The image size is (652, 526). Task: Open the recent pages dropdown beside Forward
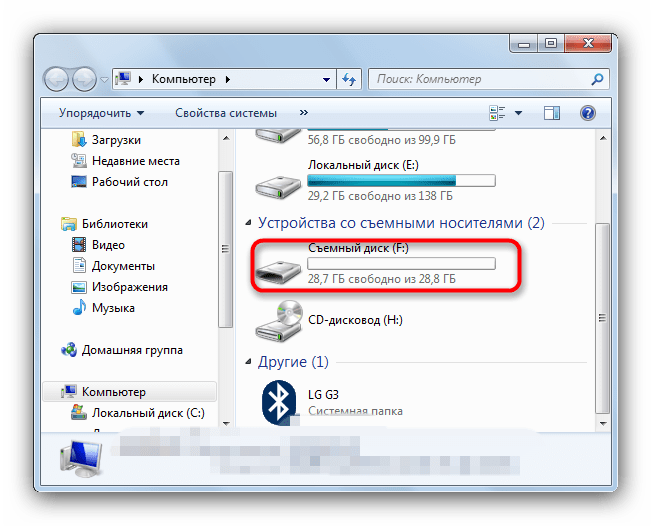(104, 79)
